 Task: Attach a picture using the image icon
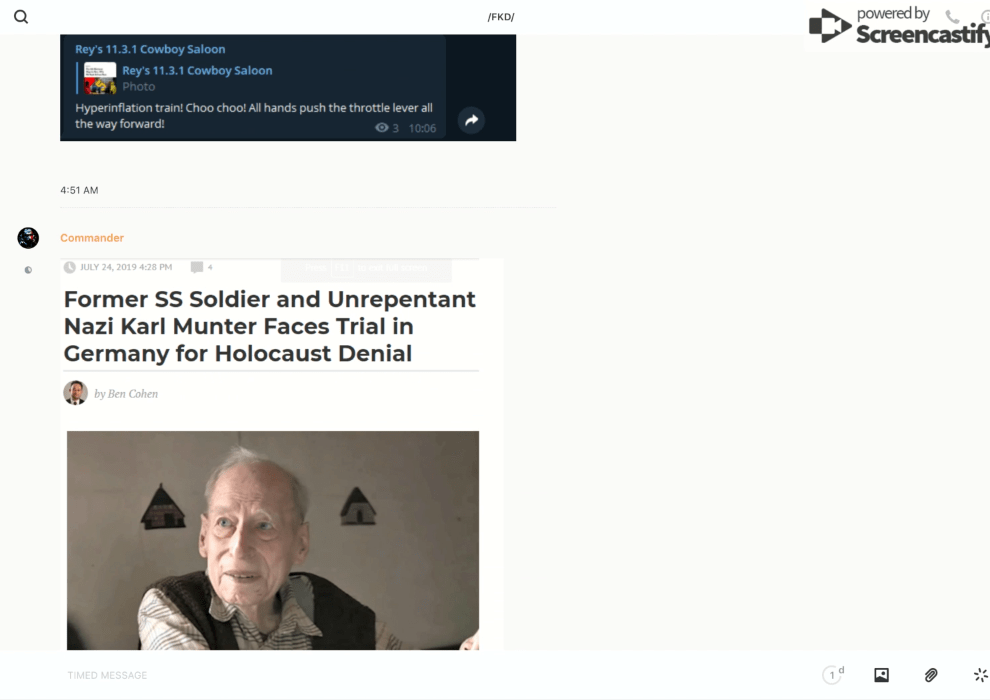(x=881, y=675)
